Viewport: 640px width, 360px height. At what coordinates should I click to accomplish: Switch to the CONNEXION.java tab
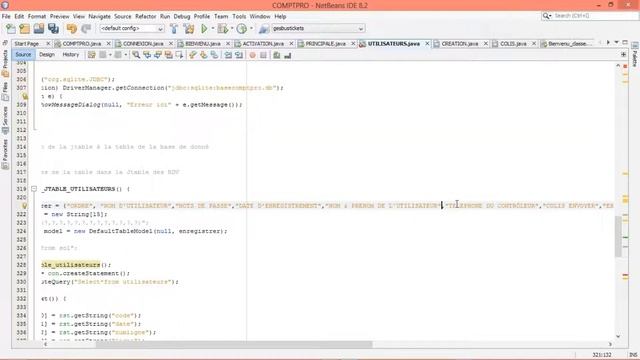(x=143, y=43)
